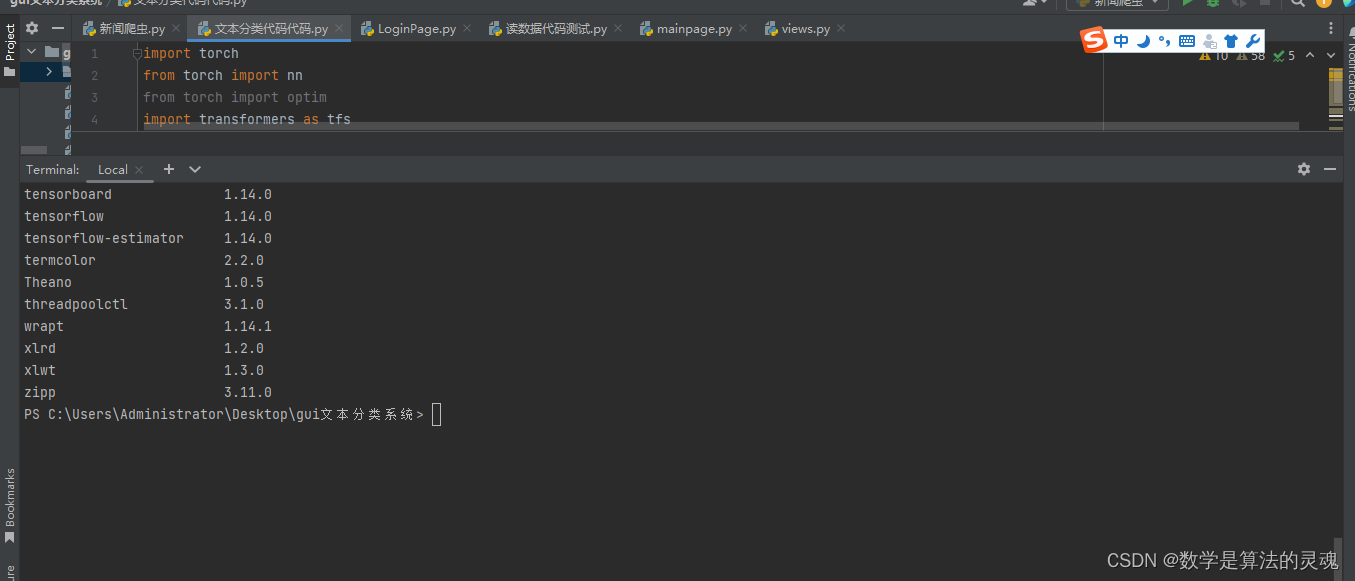
Task: Add a new terminal session
Action: coord(169,169)
